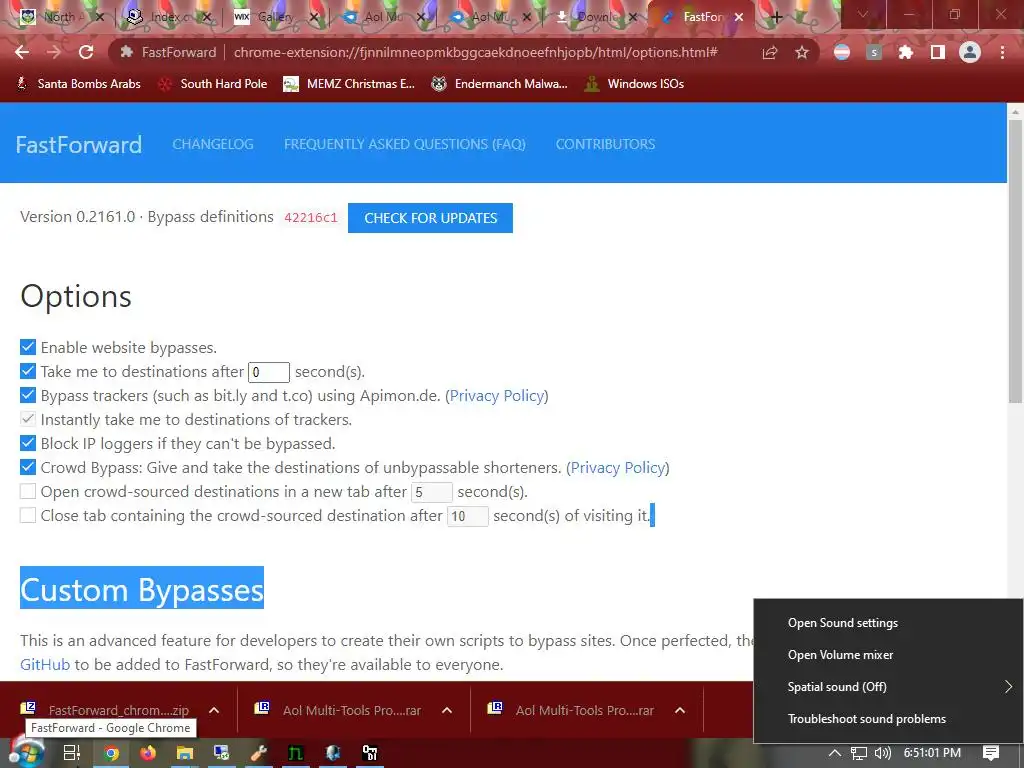Open the CONTRIBUTORS page
The image size is (1024, 768).
coord(605,144)
